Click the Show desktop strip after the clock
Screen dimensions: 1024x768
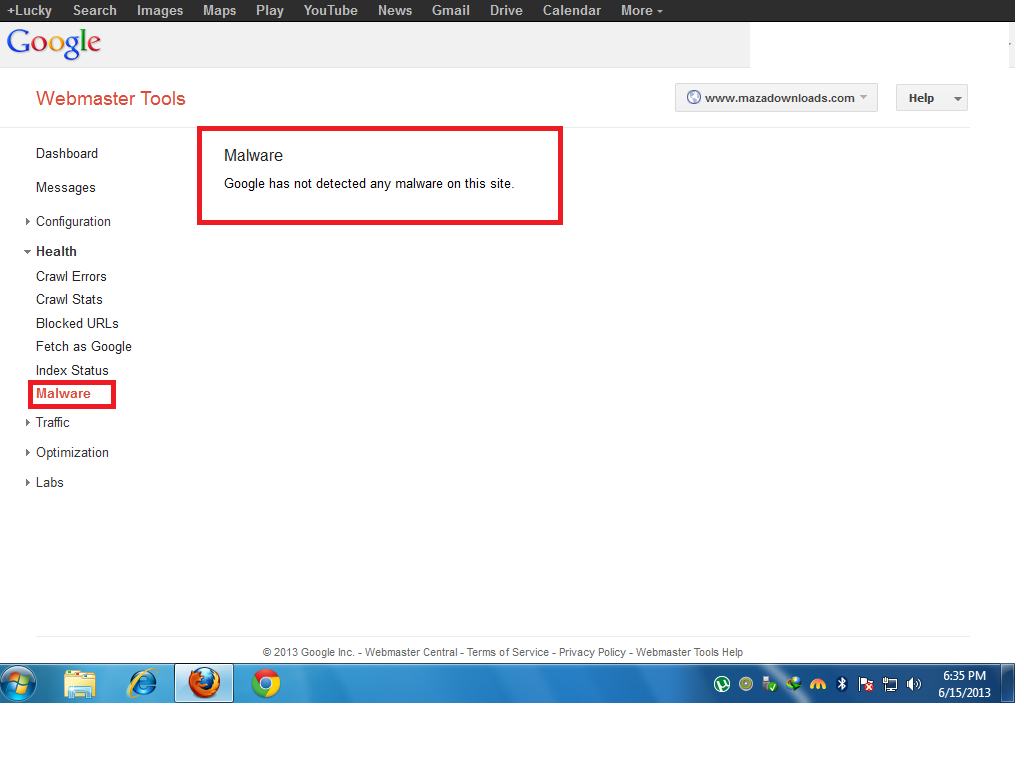click(x=1009, y=684)
